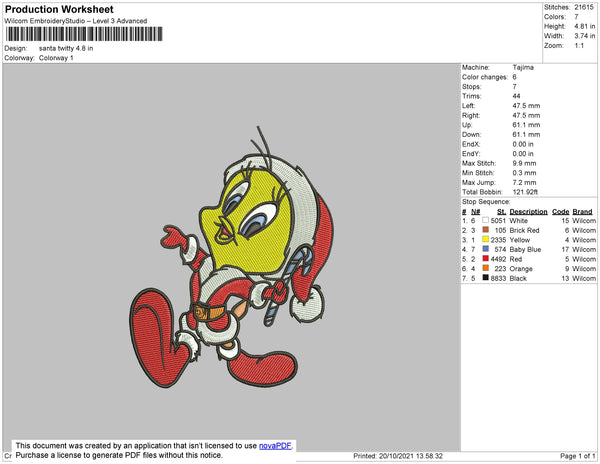Screen dimensions: 600x464
Task: Click the barcode under the worksheet title
Action: (84, 34)
